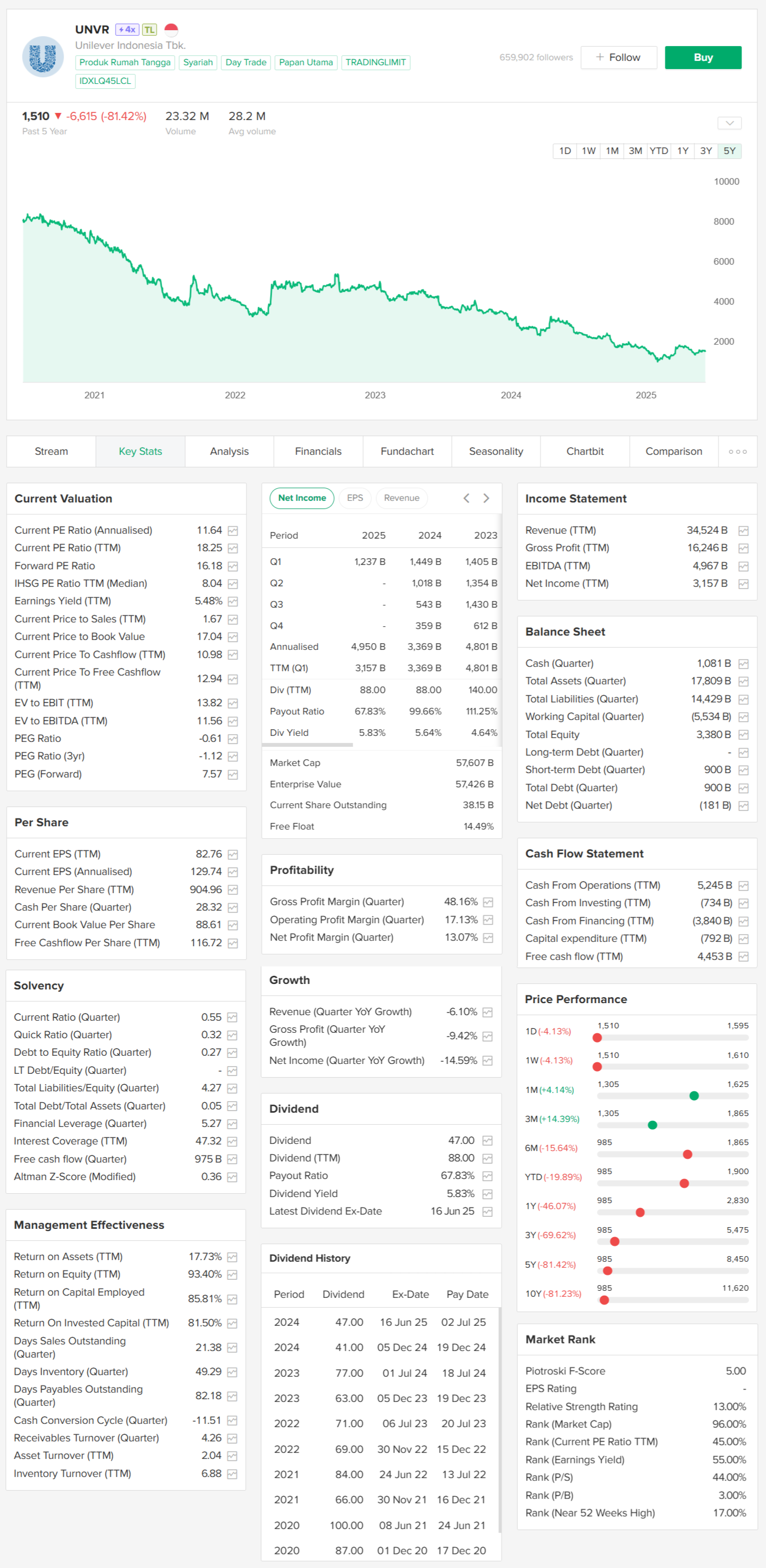Expand the chart options dropdown chevron

(729, 123)
